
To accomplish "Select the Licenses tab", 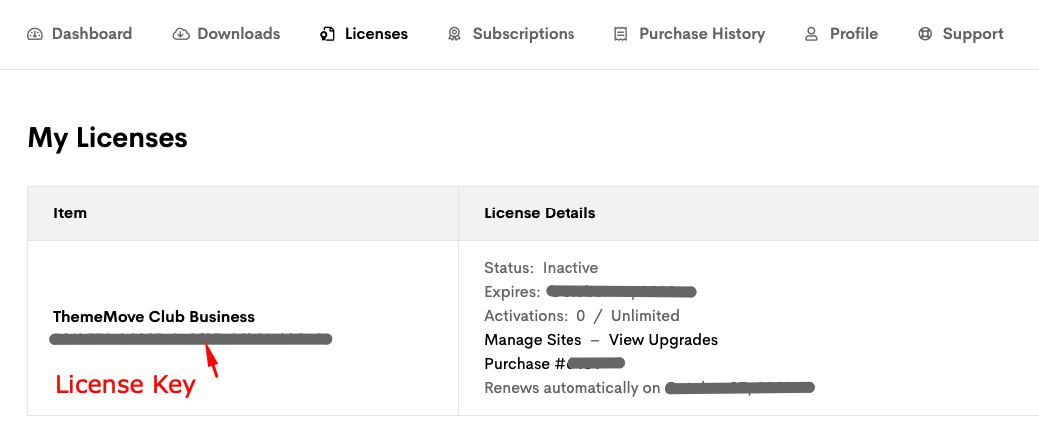I will tap(364, 34).
